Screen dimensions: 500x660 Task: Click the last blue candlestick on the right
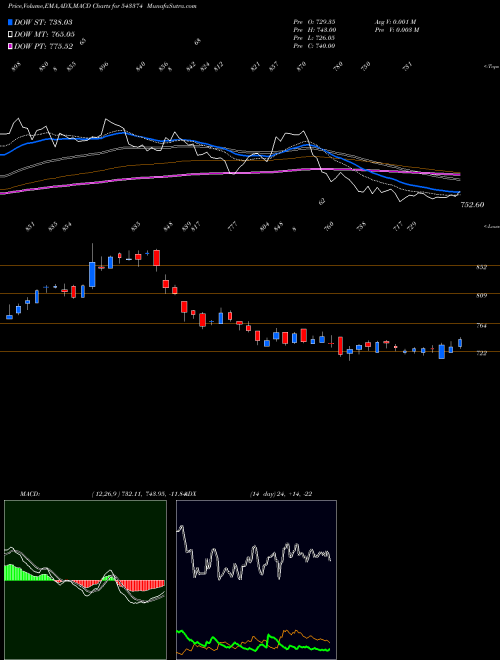pos(460,343)
